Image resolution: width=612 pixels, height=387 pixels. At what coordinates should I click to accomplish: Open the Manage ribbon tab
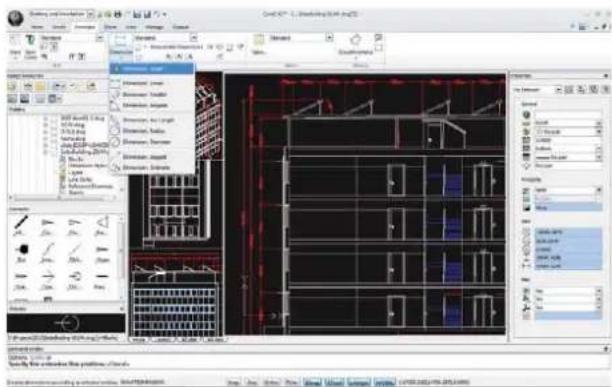click(154, 27)
